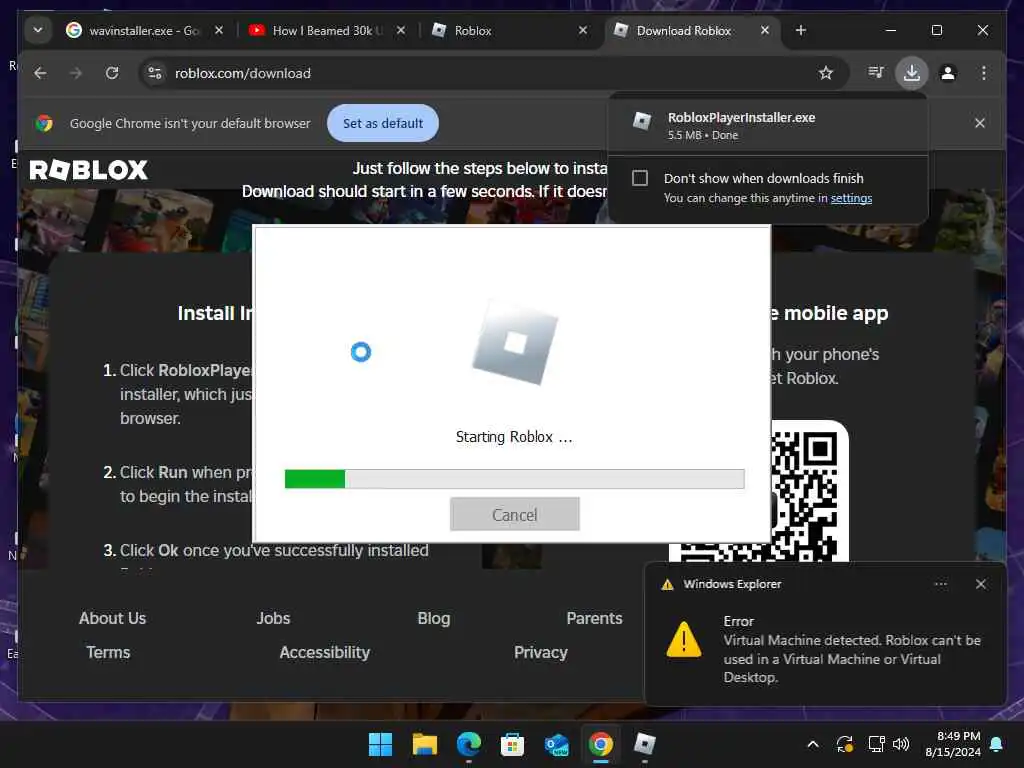This screenshot has width=1024, height=768.
Task: Open the download settings link
Action: click(x=851, y=198)
